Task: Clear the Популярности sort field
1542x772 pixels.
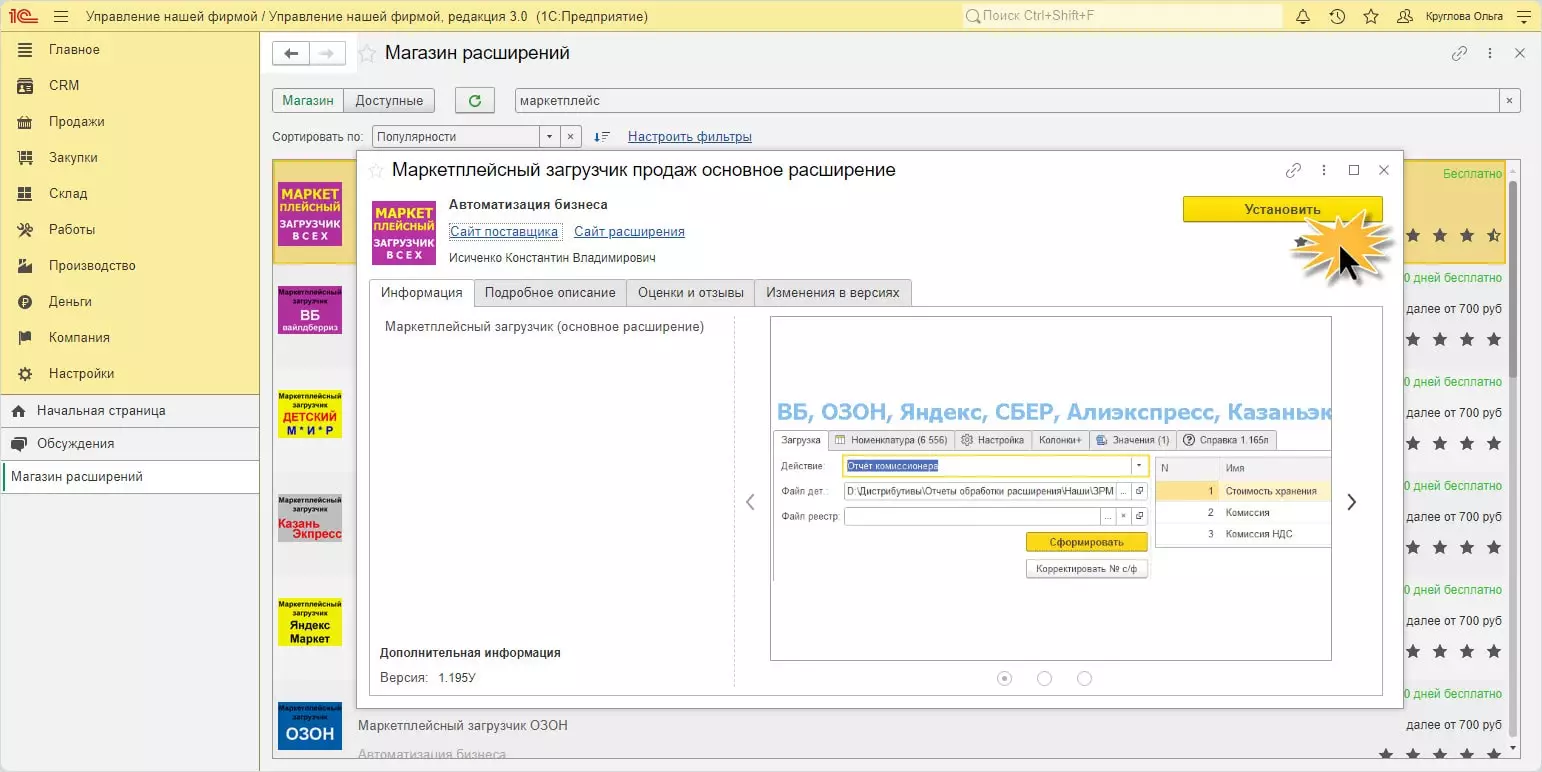Action: (569, 136)
